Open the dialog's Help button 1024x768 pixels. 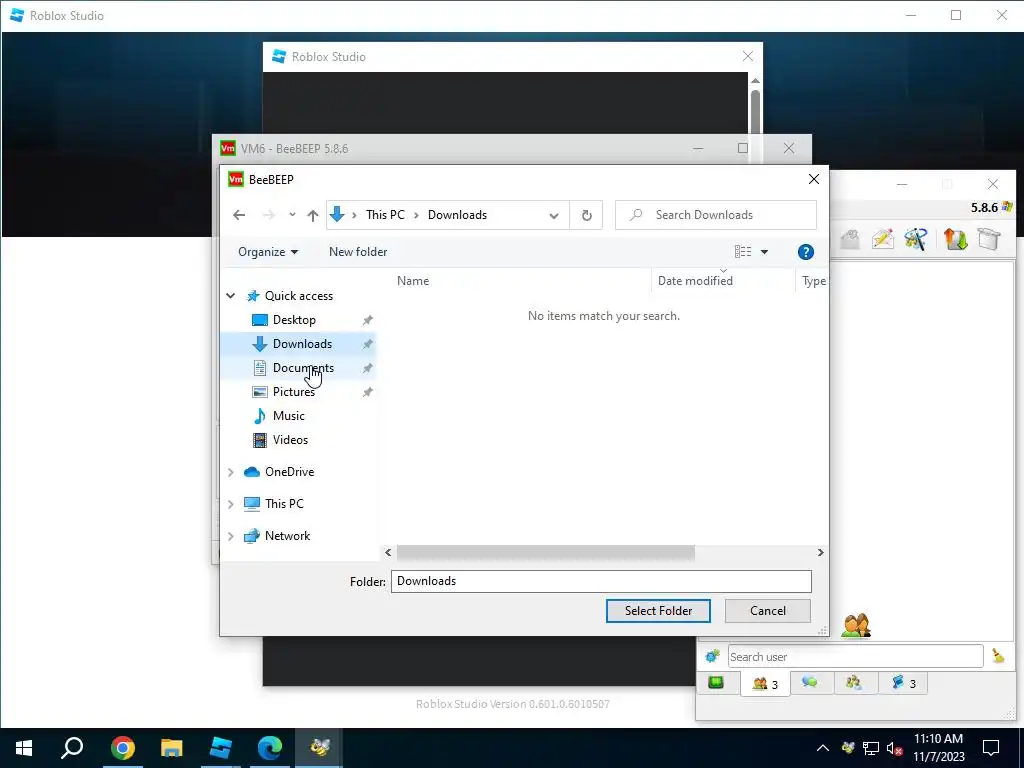(x=805, y=252)
